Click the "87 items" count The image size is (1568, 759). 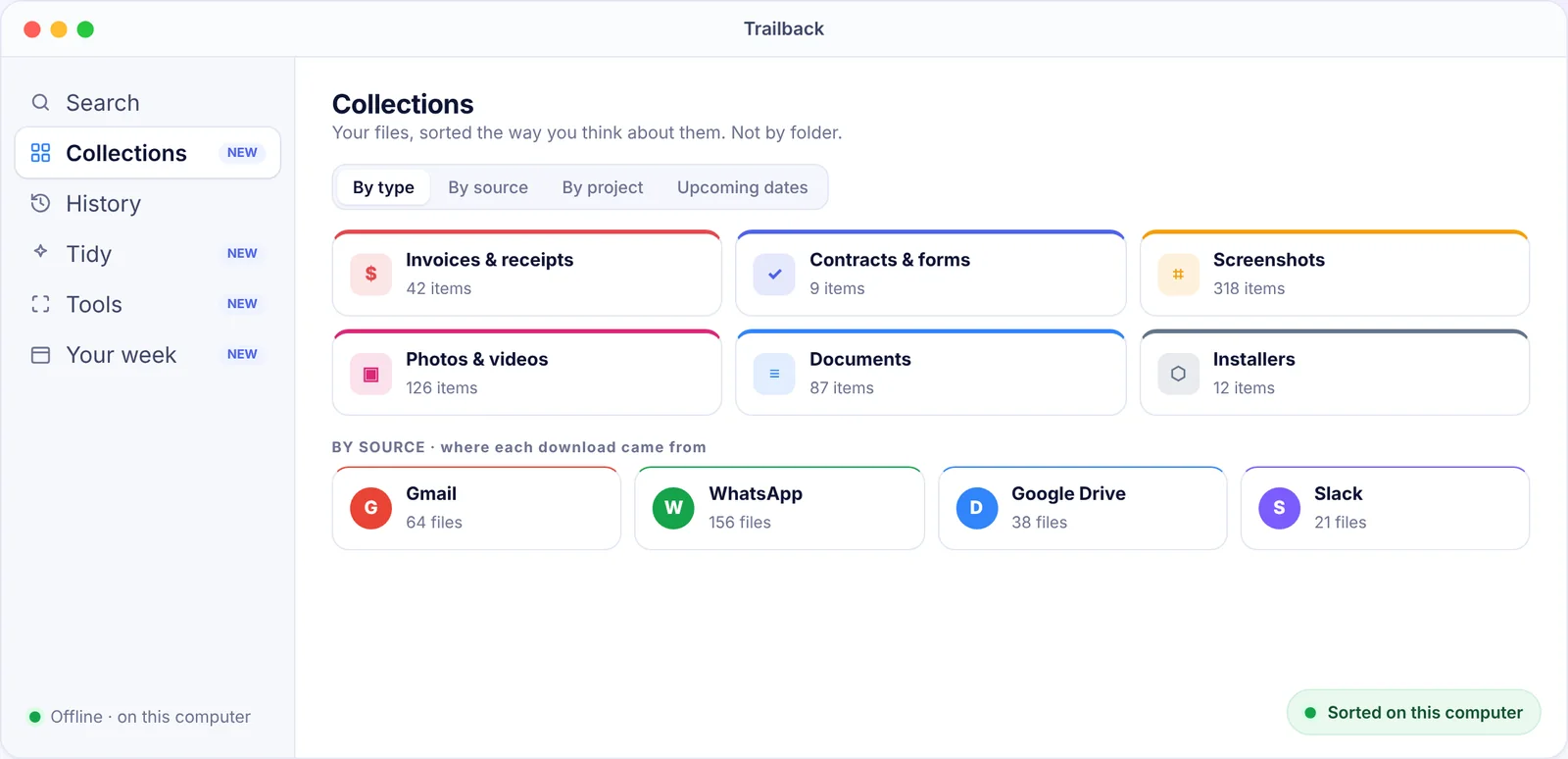tap(842, 387)
